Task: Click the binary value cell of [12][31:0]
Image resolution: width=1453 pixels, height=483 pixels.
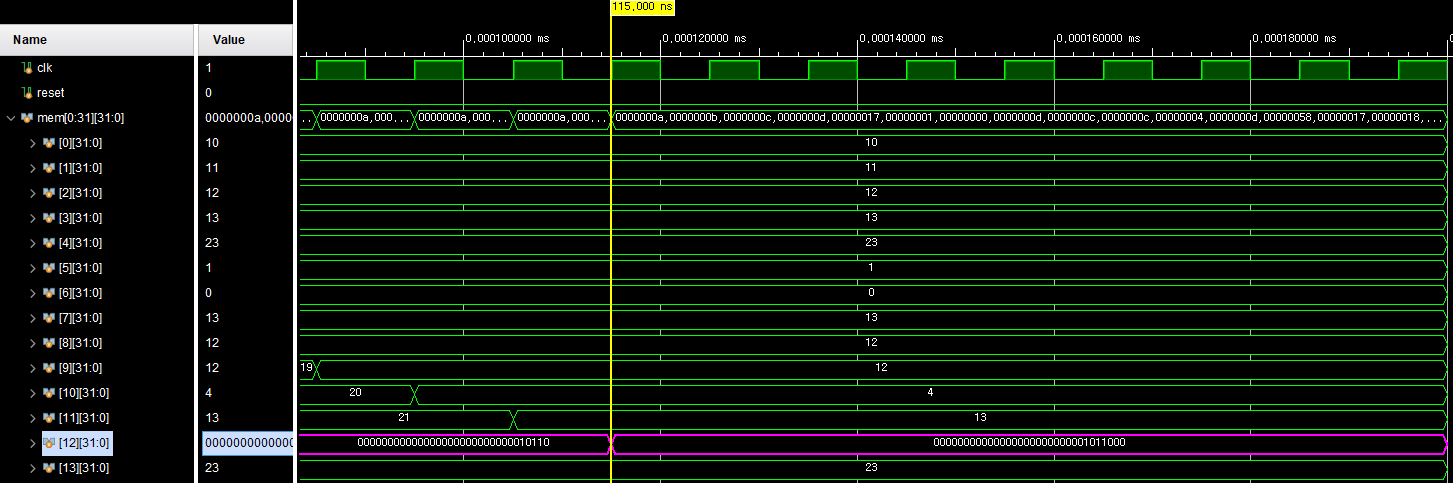Action: pos(246,443)
